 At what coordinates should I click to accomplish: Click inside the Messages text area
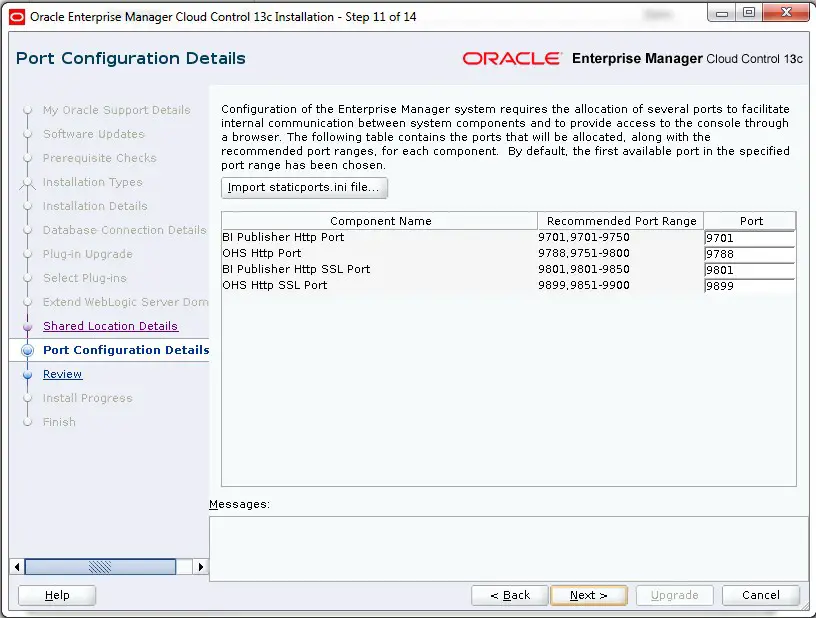pyautogui.click(x=508, y=548)
